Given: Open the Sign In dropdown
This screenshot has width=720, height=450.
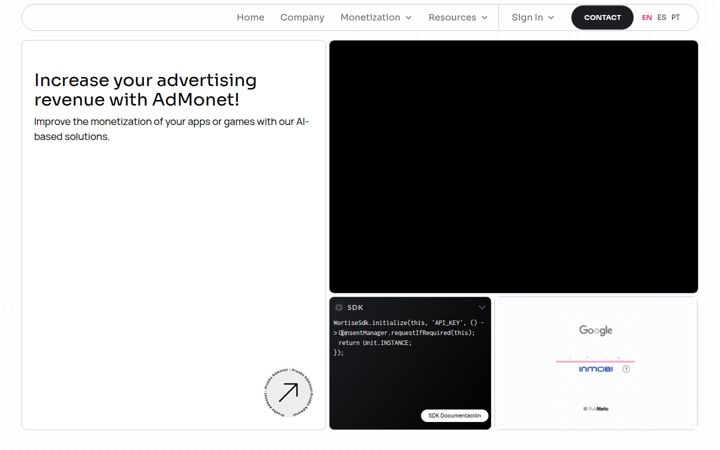Looking at the screenshot, I should tap(533, 17).
